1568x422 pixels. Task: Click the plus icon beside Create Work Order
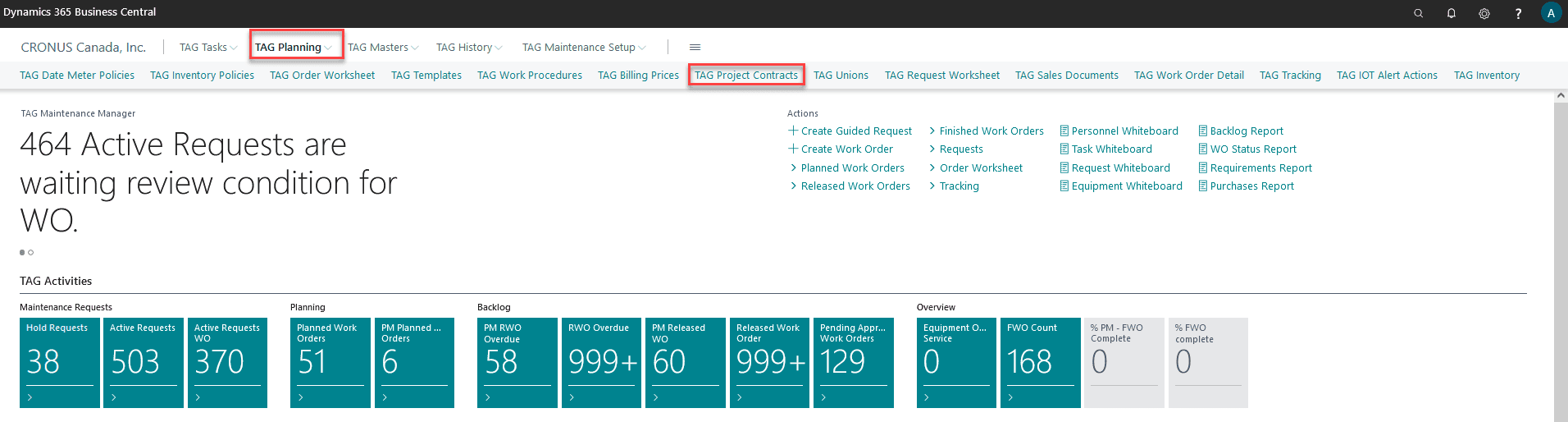[x=793, y=149]
